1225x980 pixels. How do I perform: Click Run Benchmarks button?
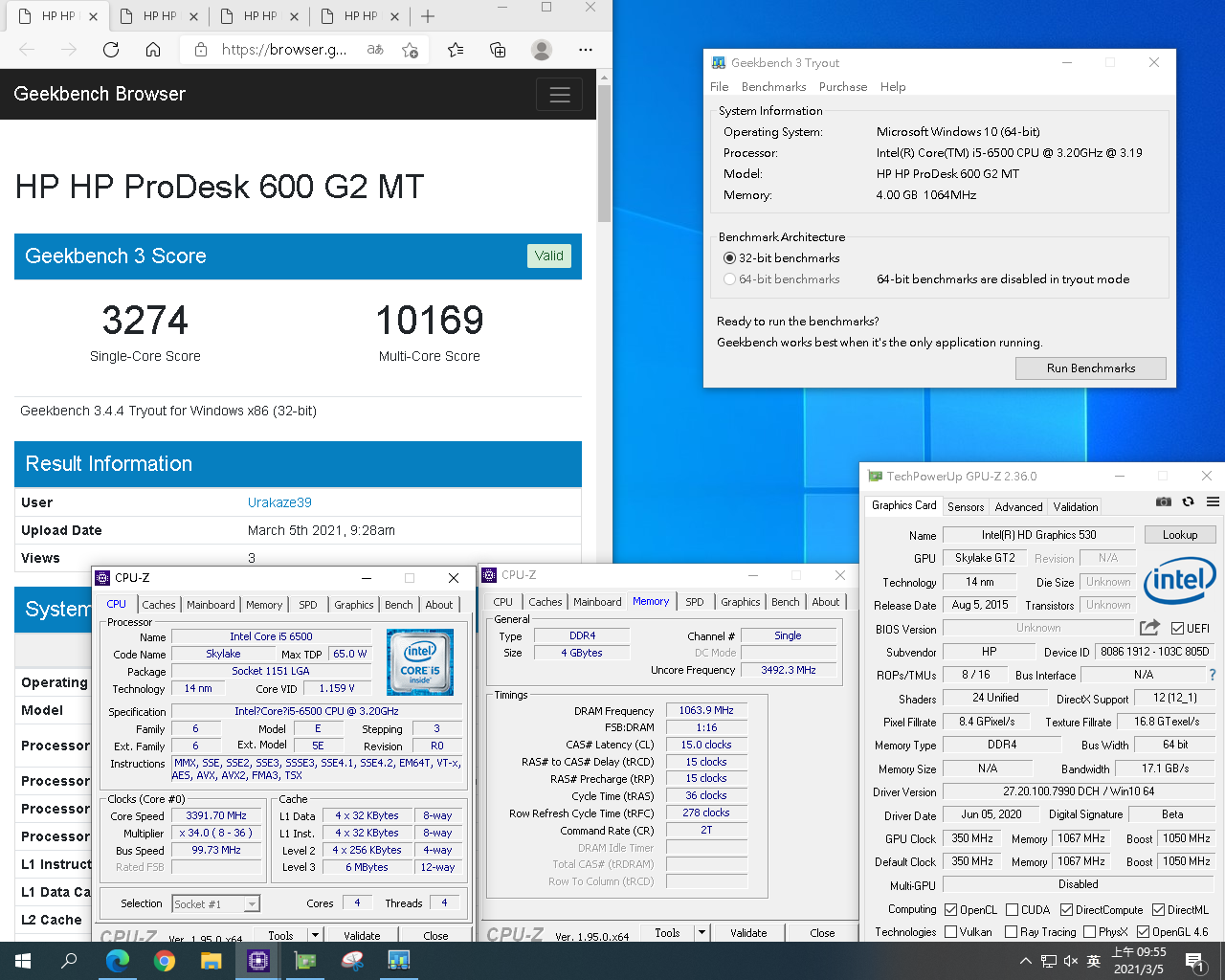click(x=1091, y=368)
